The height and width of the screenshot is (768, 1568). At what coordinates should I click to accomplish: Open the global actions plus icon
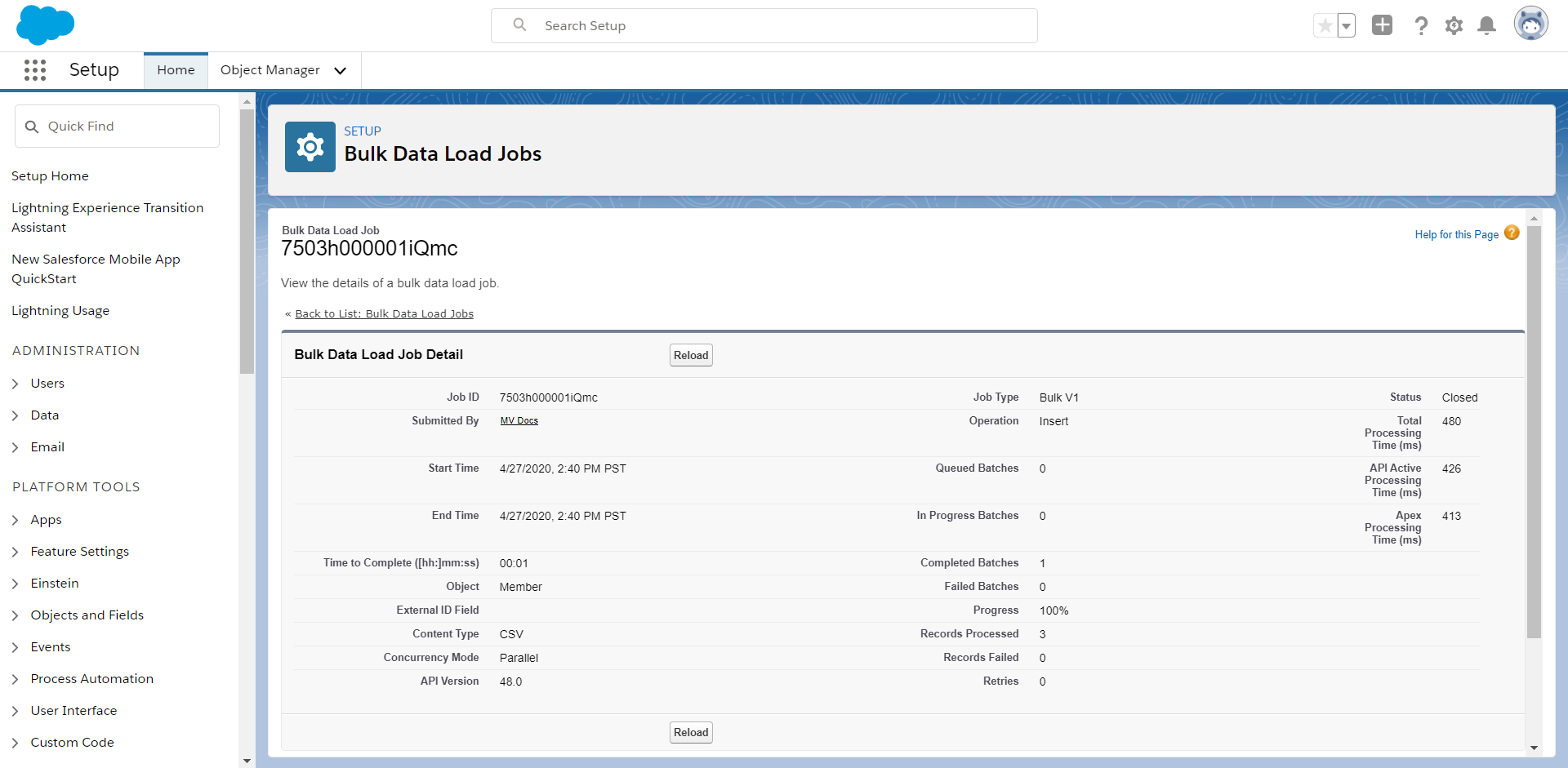(x=1382, y=25)
